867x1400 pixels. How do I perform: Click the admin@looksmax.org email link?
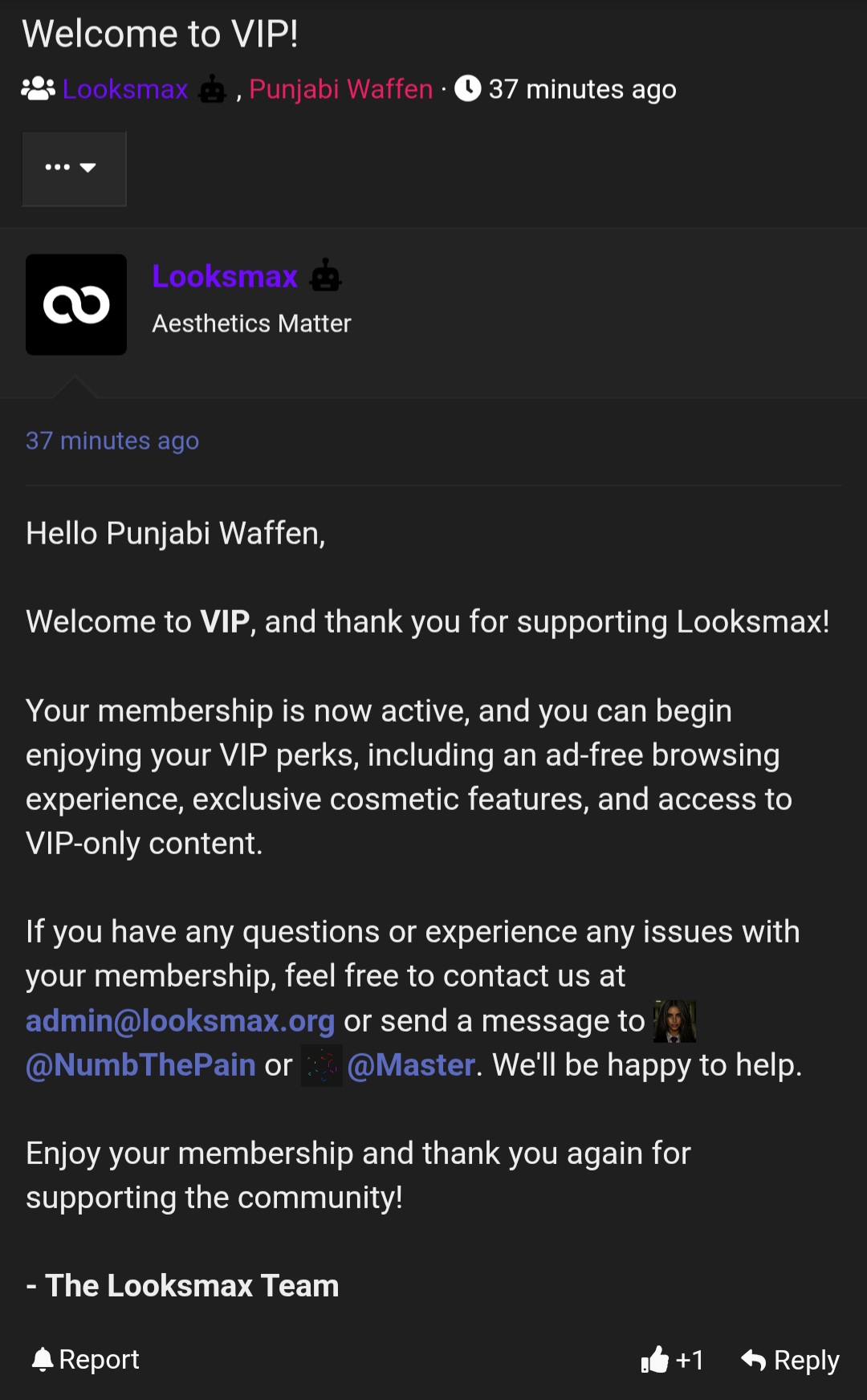pos(180,1020)
